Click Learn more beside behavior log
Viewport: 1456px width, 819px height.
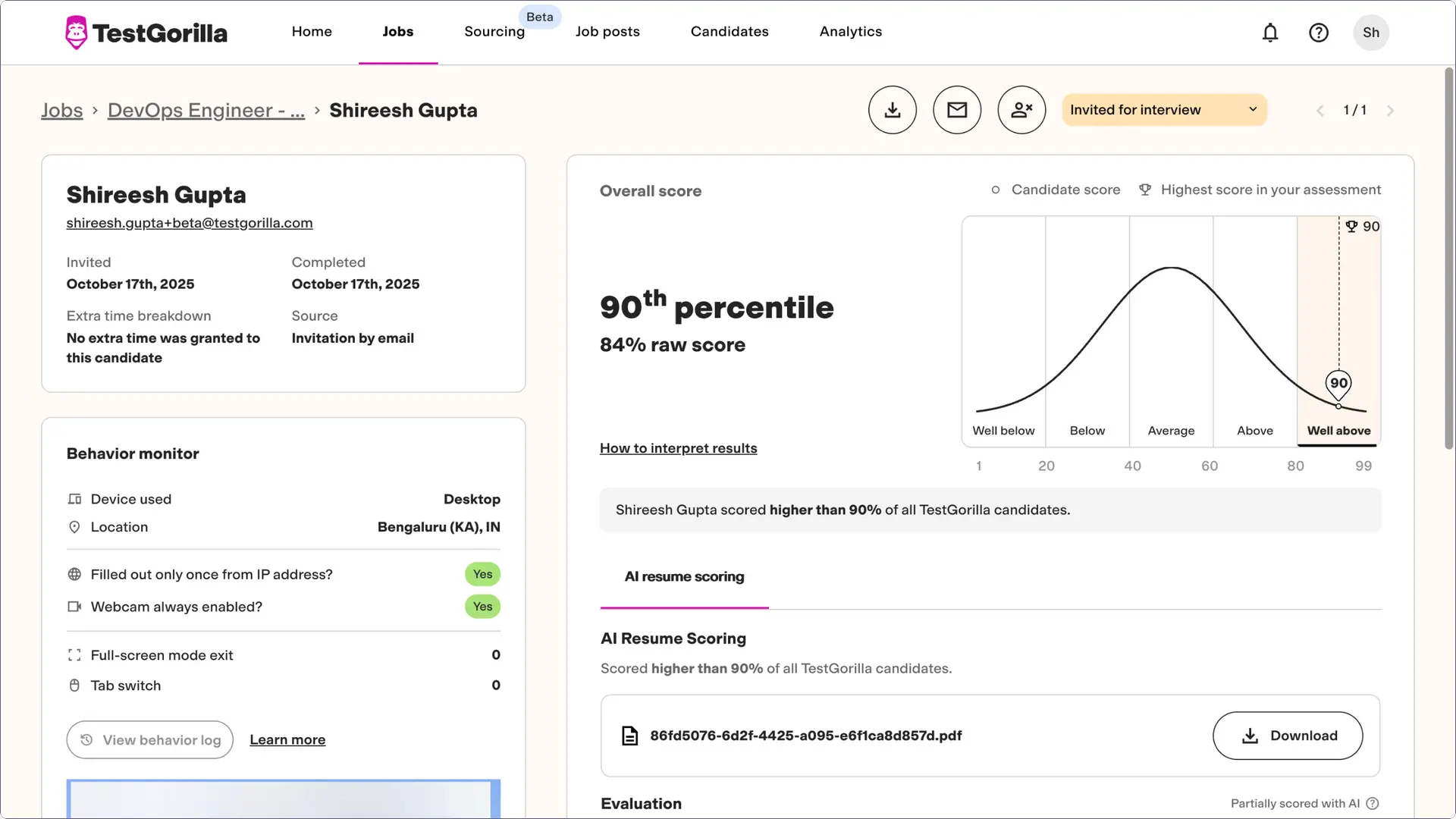click(x=287, y=739)
